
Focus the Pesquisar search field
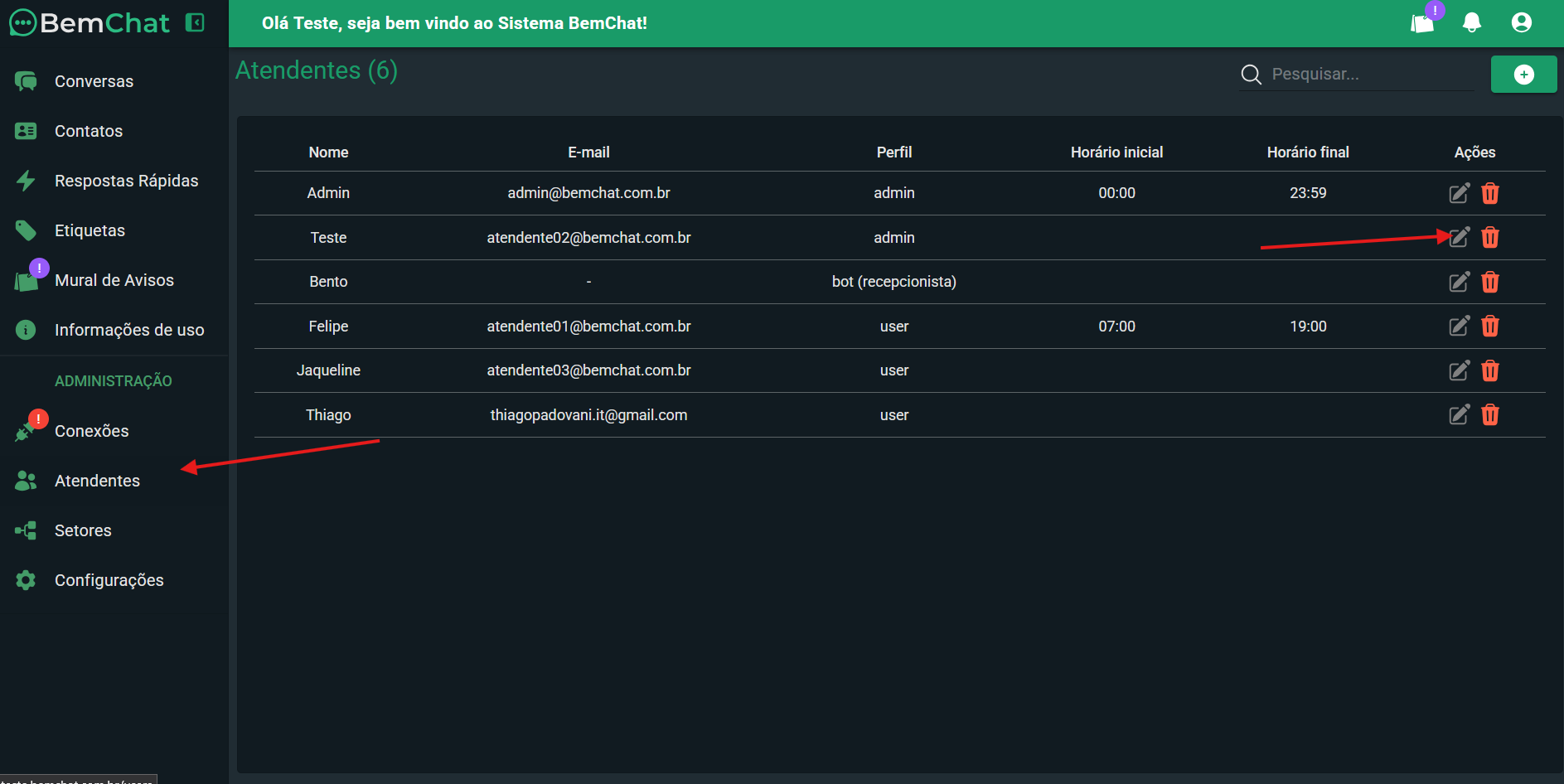[1368, 75]
